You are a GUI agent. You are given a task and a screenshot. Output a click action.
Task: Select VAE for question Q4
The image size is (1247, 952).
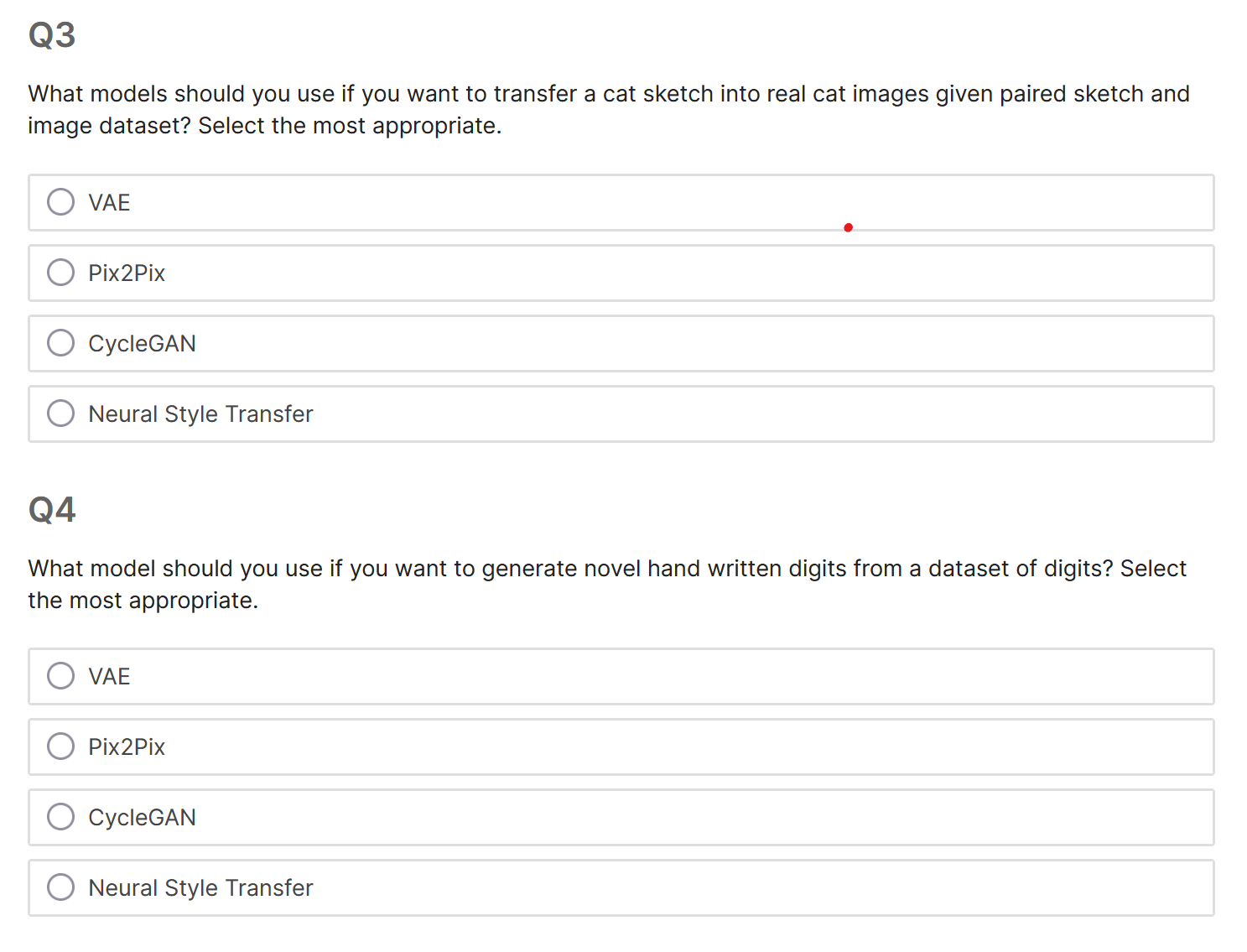point(60,676)
